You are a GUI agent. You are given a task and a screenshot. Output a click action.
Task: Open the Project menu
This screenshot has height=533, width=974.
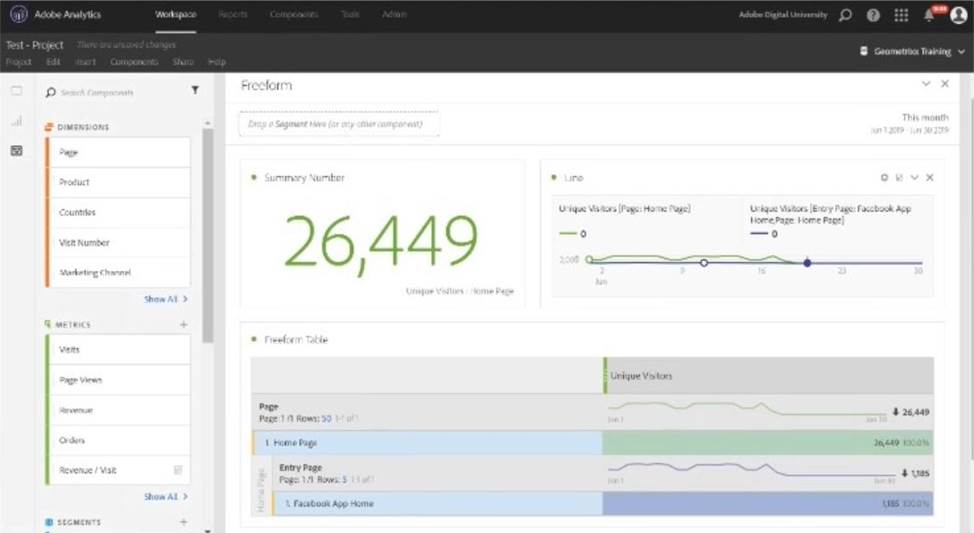coord(19,62)
